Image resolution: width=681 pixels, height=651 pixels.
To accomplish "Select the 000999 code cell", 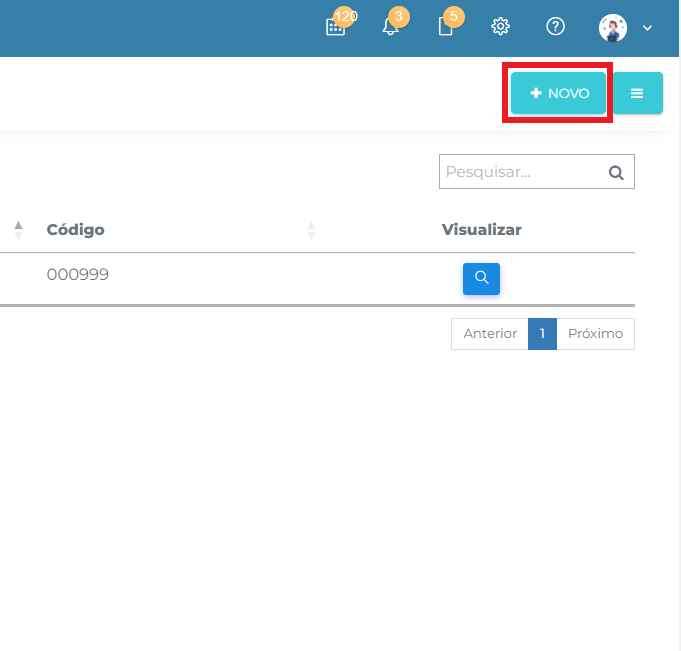I will (x=78, y=274).
